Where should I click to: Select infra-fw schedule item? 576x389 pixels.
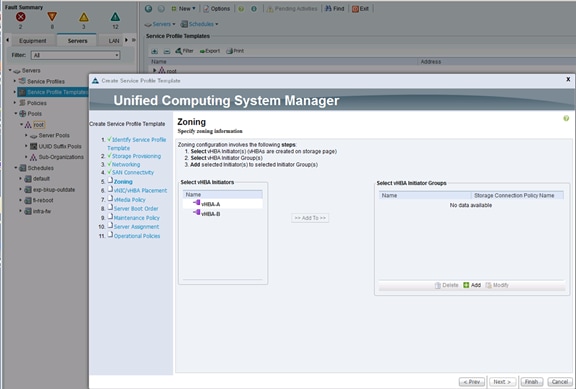point(42,211)
